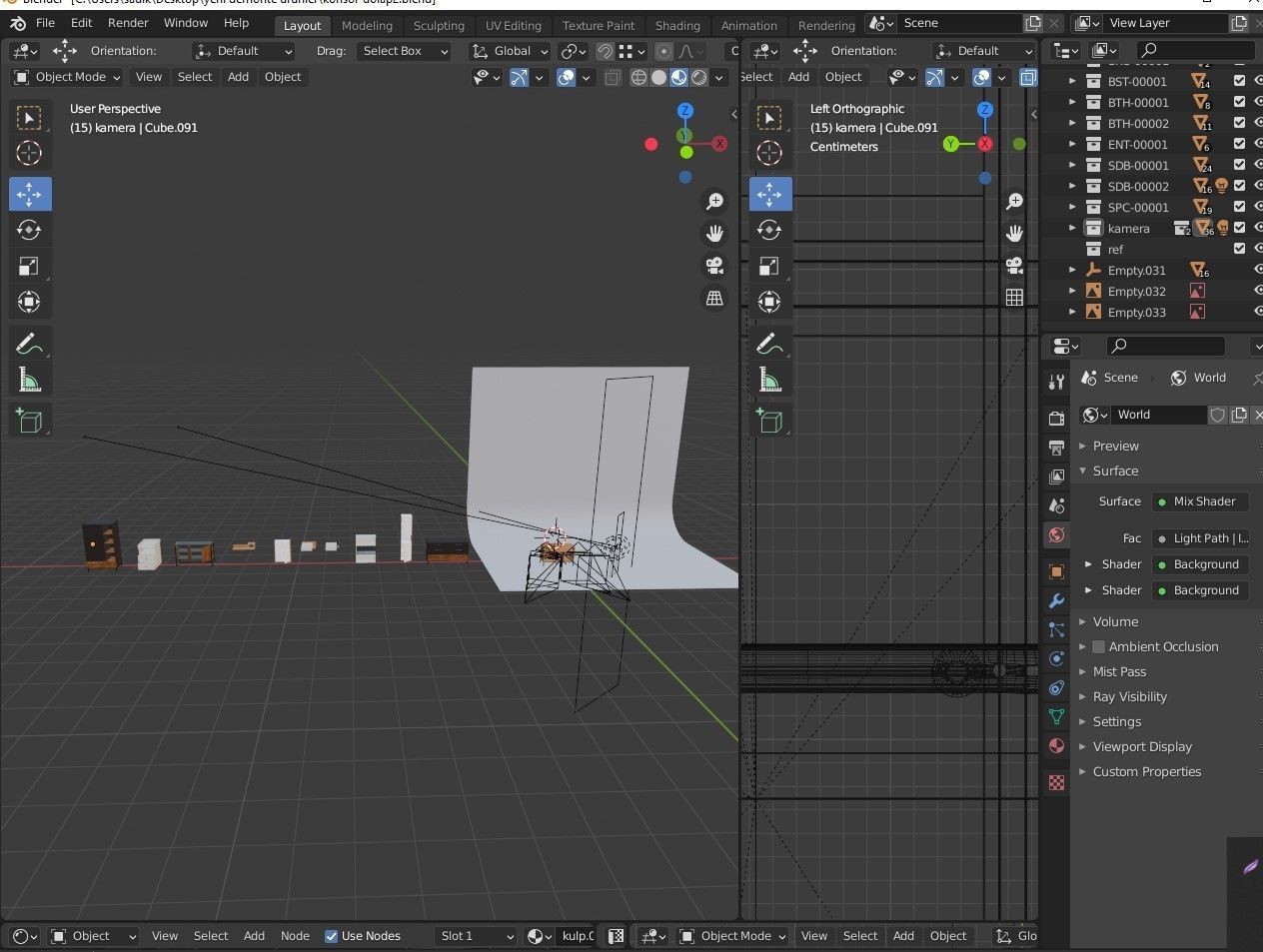Open Add menu in node editor footer
Image resolution: width=1263 pixels, height=952 pixels.
[x=254, y=936]
